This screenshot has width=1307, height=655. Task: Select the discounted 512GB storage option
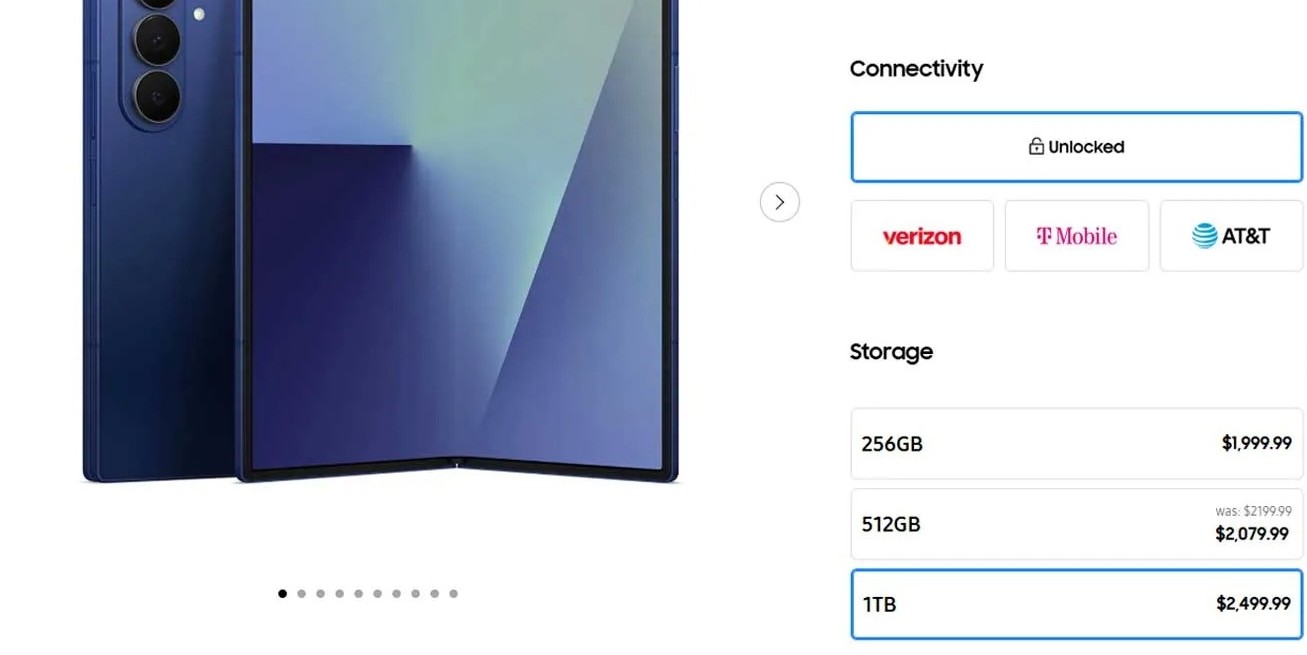(1077, 524)
